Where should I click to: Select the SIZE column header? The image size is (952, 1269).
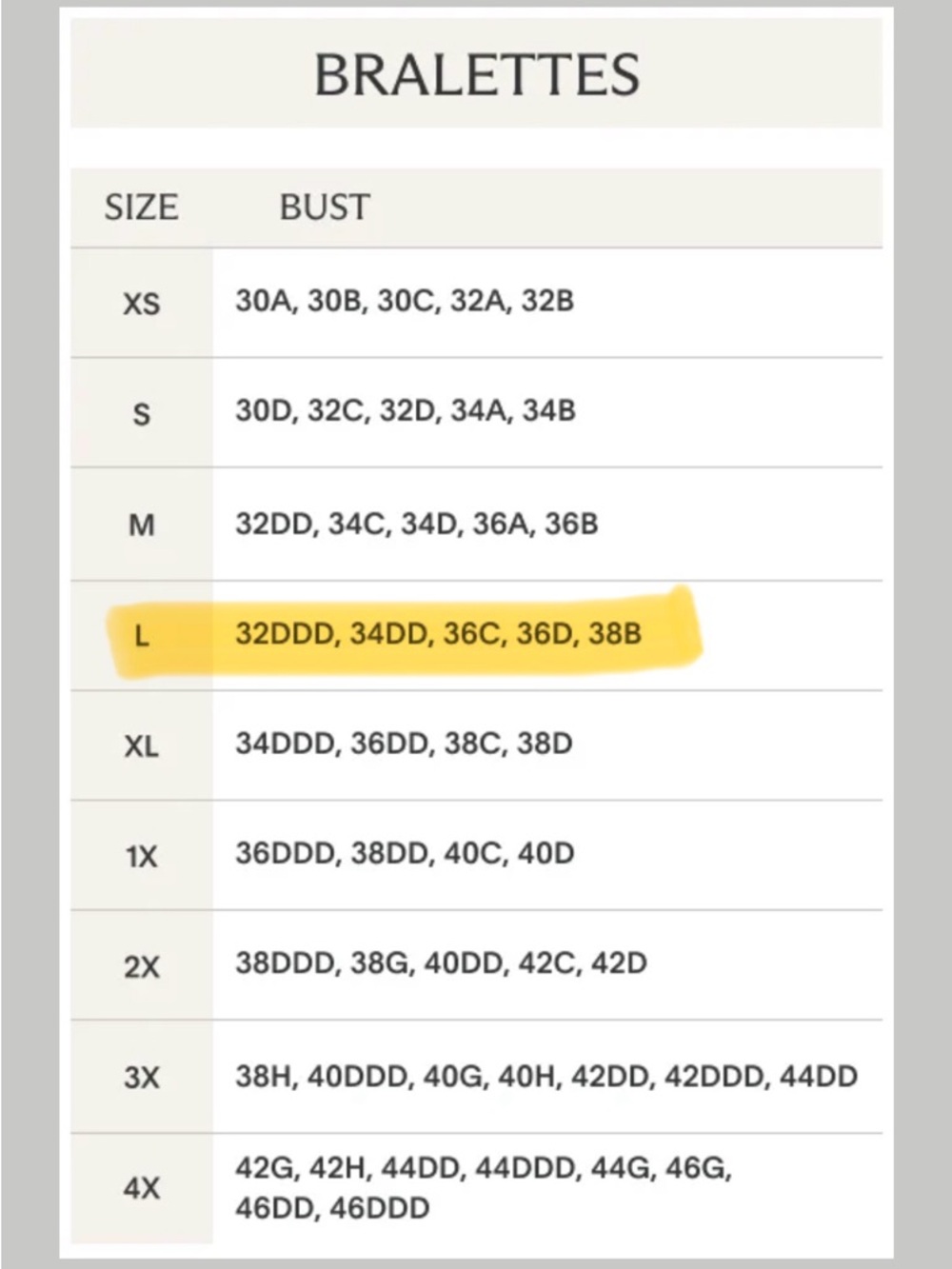coord(141,207)
